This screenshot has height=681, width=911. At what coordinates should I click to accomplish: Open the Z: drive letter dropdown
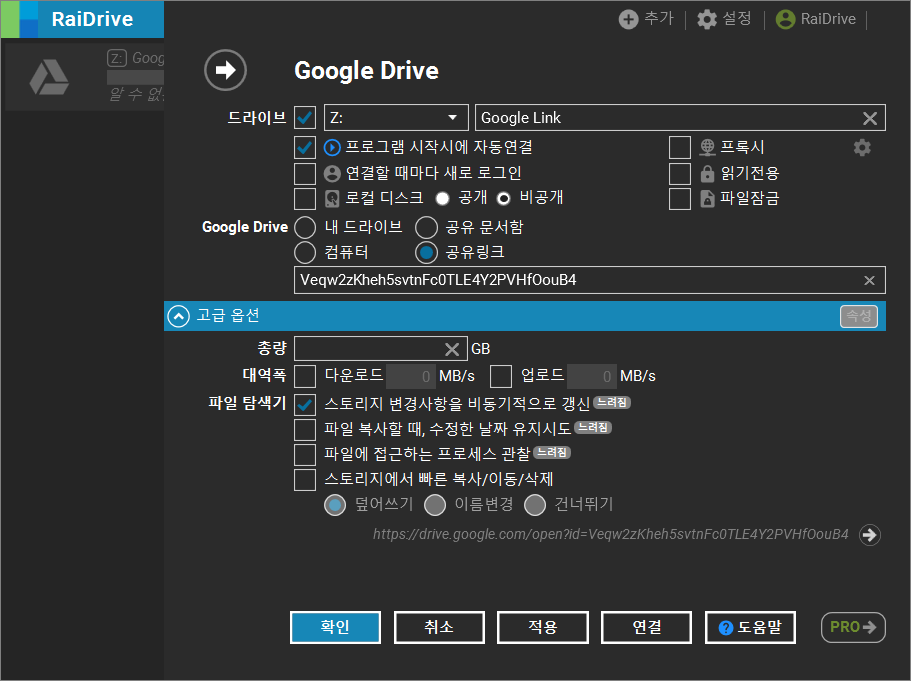coord(396,118)
